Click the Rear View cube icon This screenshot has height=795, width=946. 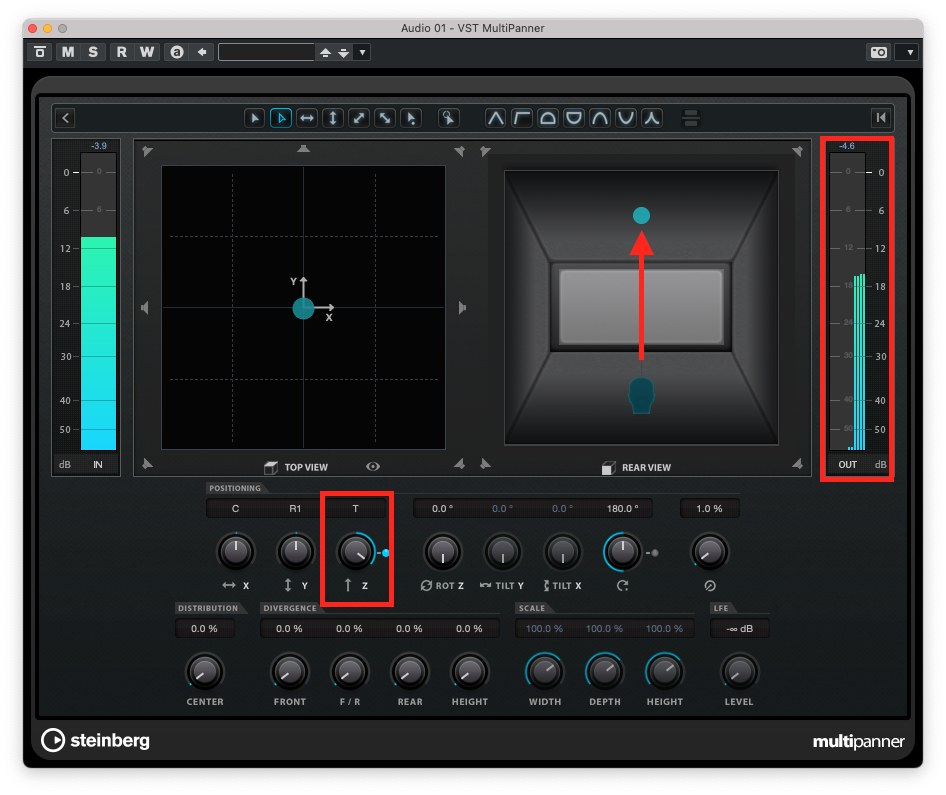click(608, 467)
